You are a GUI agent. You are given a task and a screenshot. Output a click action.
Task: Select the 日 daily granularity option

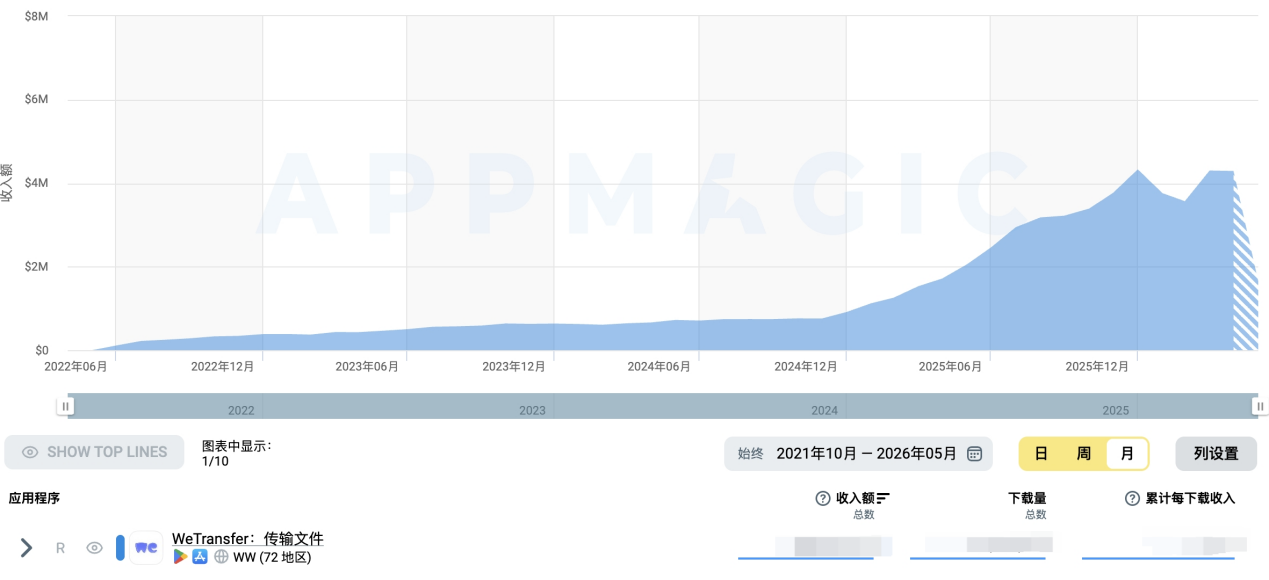(1041, 453)
